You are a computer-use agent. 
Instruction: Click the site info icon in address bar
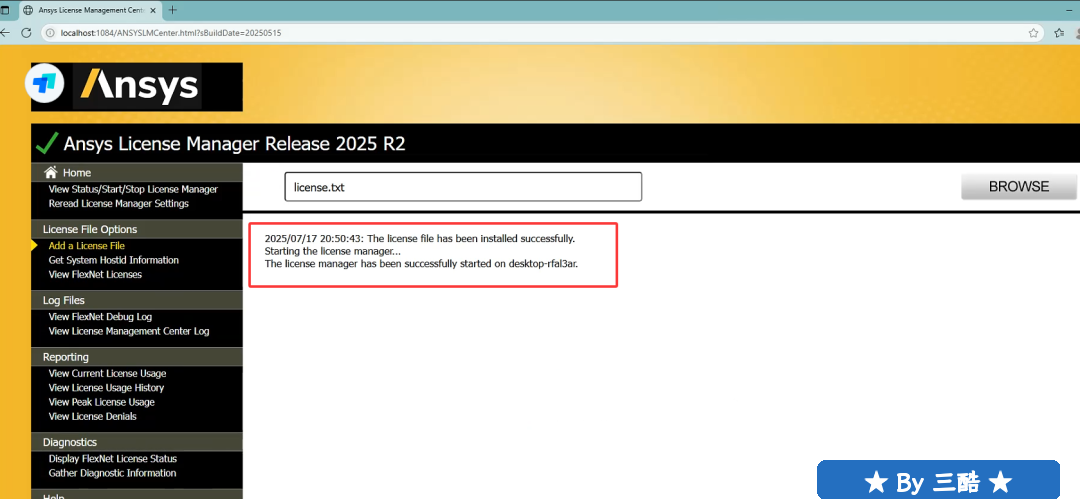pyautogui.click(x=50, y=32)
